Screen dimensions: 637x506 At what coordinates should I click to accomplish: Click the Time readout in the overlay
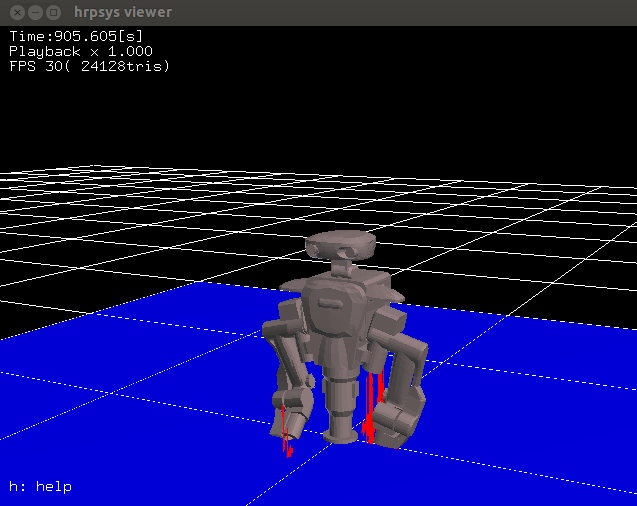76,36
